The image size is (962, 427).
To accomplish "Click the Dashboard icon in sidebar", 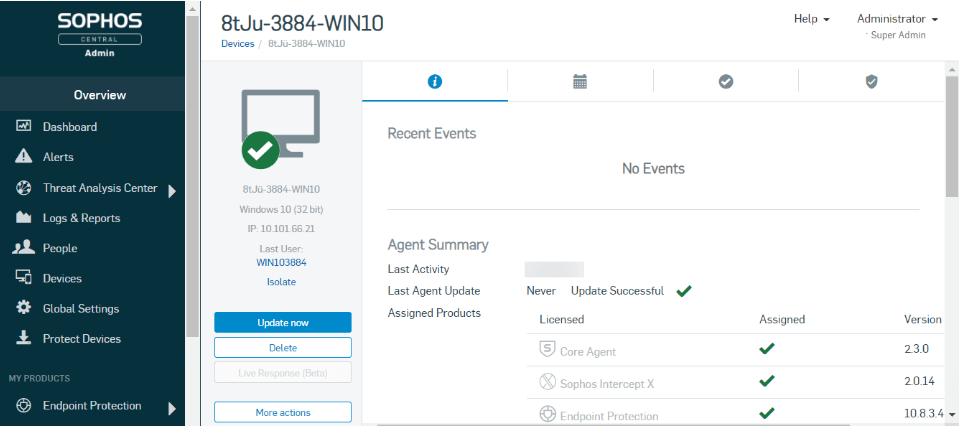I will 24,127.
